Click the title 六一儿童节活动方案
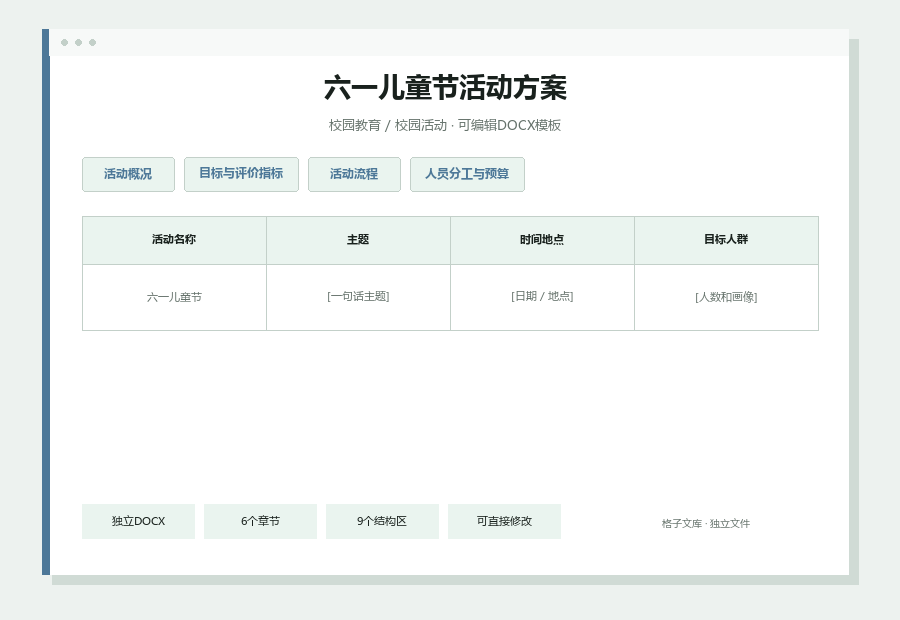This screenshot has width=900, height=620. tap(445, 88)
